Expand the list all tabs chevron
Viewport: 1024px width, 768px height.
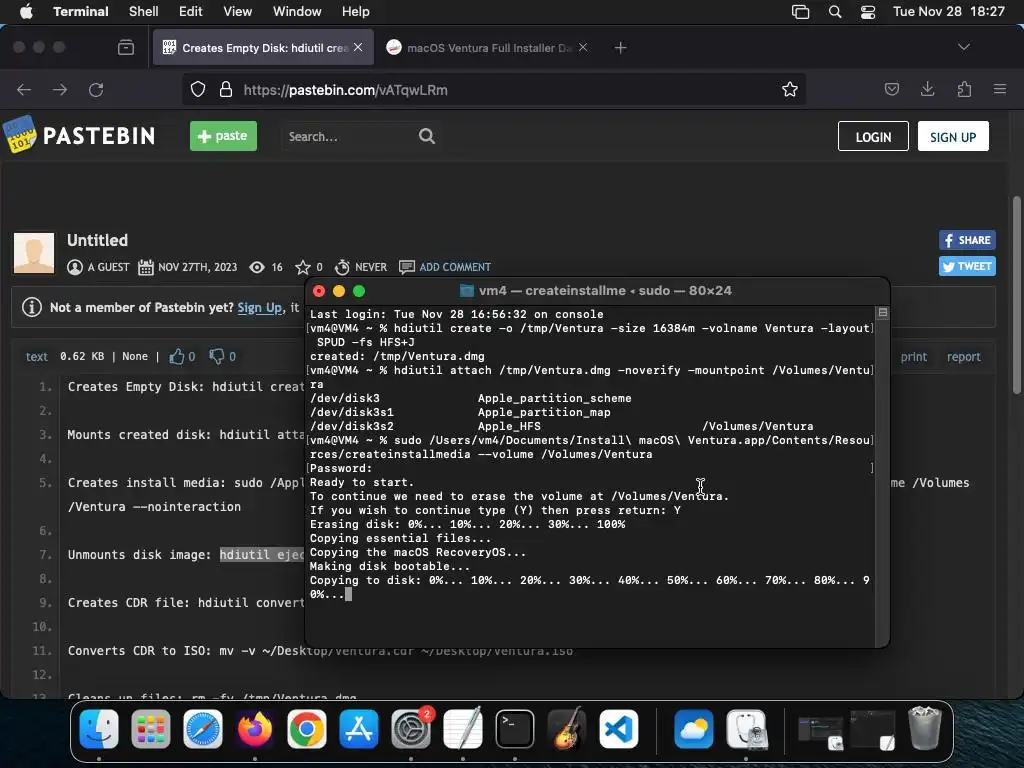963,47
